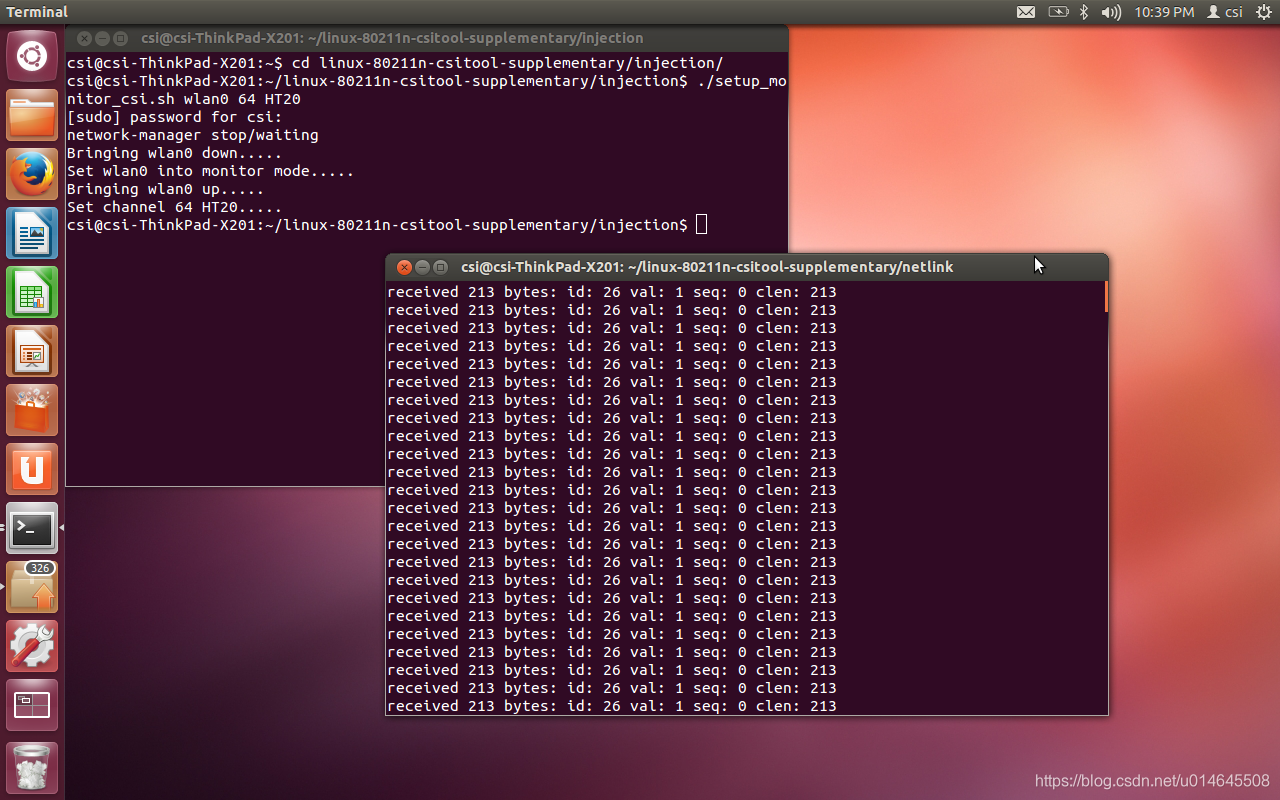Maximize the netlink terminal window
Viewport: 1280px width, 800px height.
(440, 267)
